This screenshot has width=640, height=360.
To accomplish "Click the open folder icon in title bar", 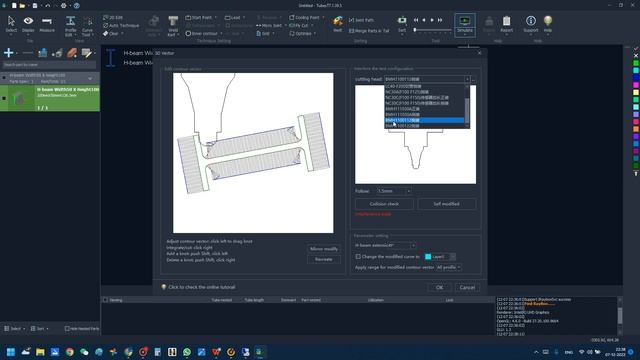I will point(22,6).
